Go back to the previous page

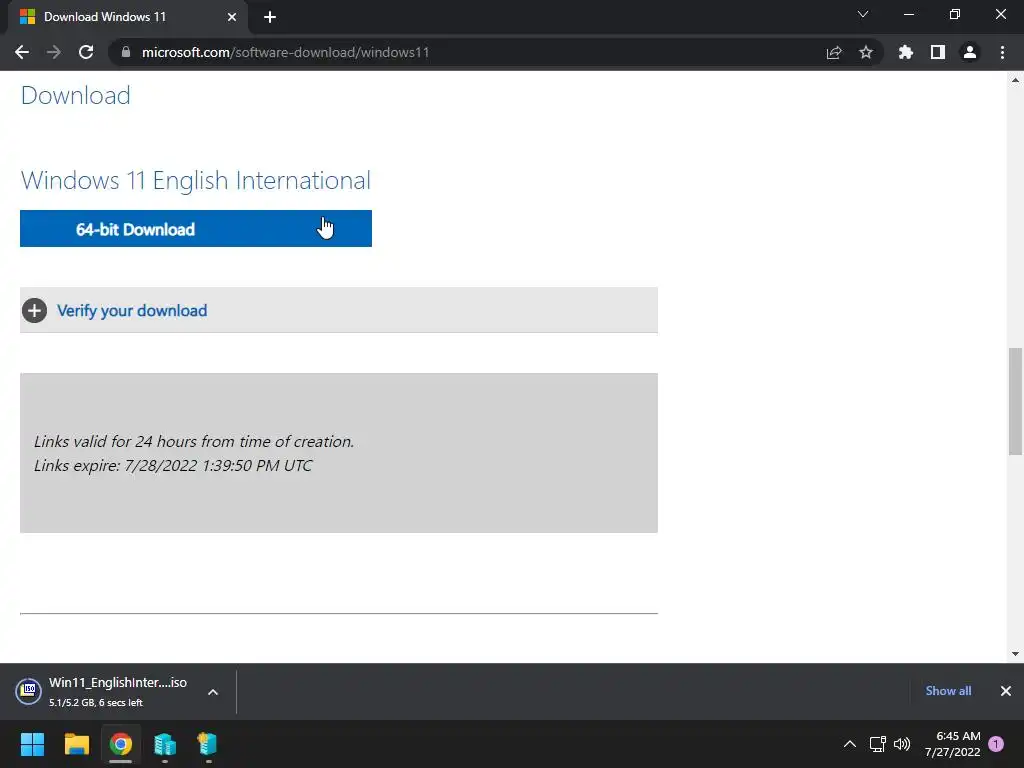point(22,52)
